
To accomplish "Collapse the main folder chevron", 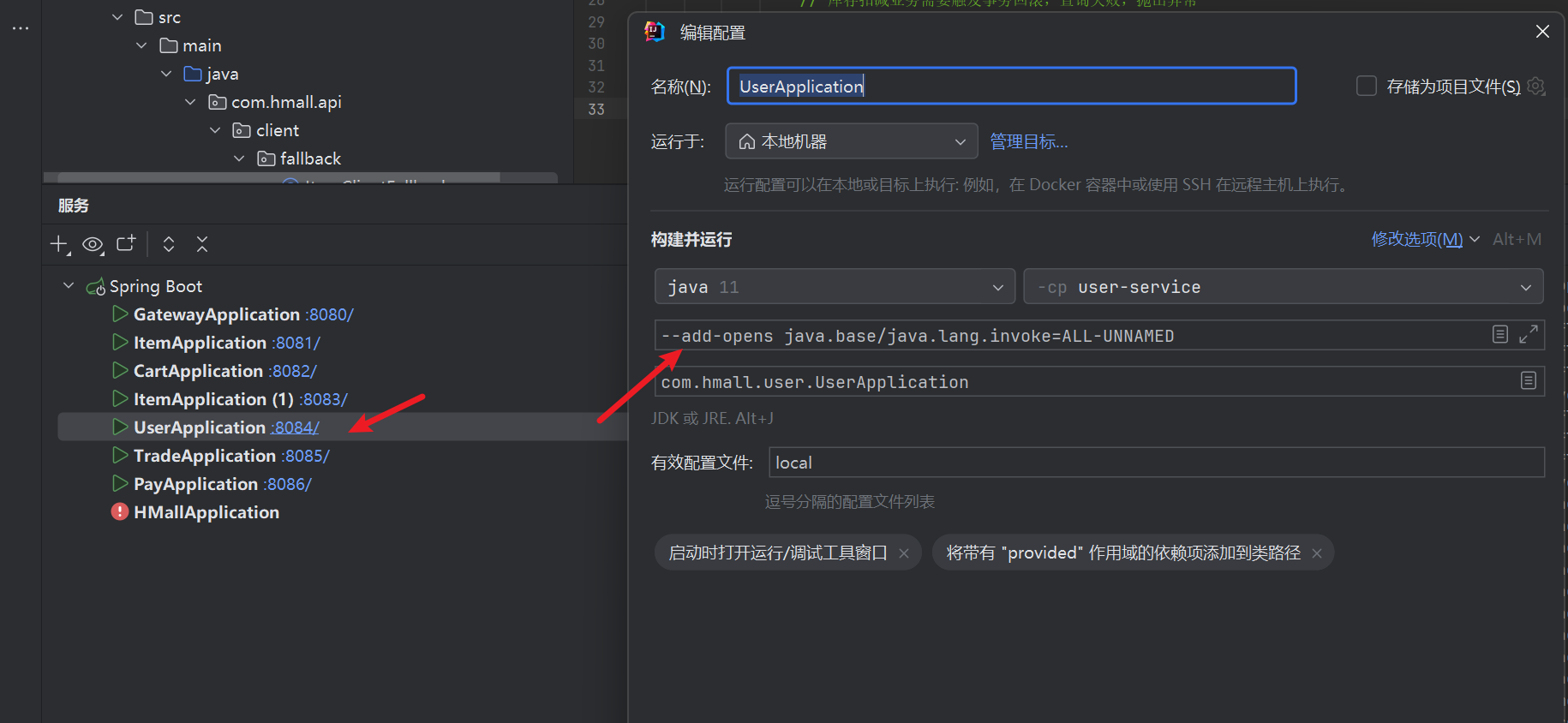I will [x=141, y=45].
